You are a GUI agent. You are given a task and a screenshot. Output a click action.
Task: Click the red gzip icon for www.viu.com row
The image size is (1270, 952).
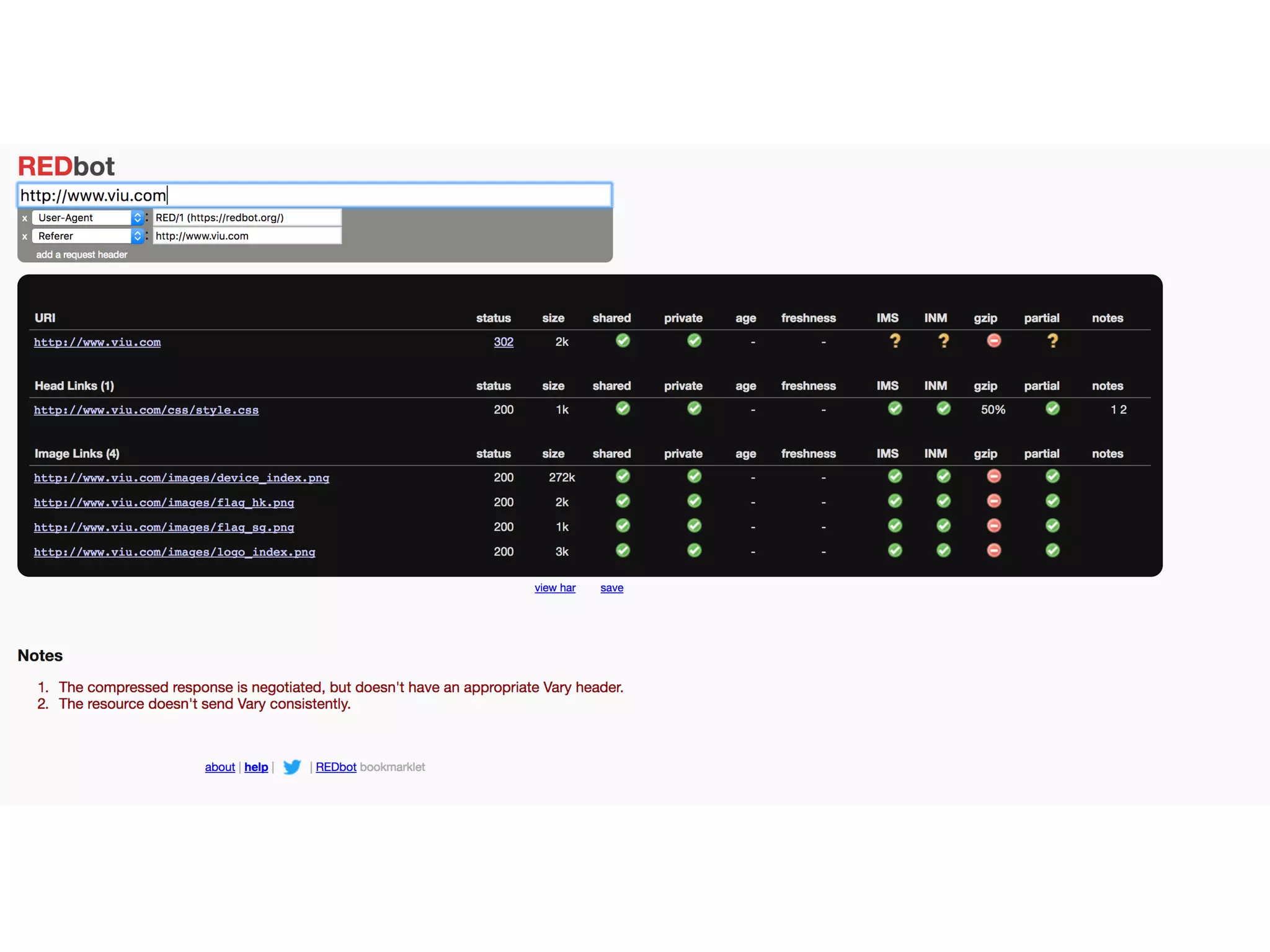coord(993,341)
